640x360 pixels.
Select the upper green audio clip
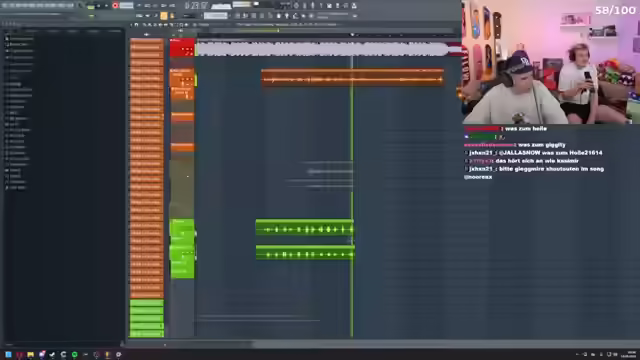[304, 227]
